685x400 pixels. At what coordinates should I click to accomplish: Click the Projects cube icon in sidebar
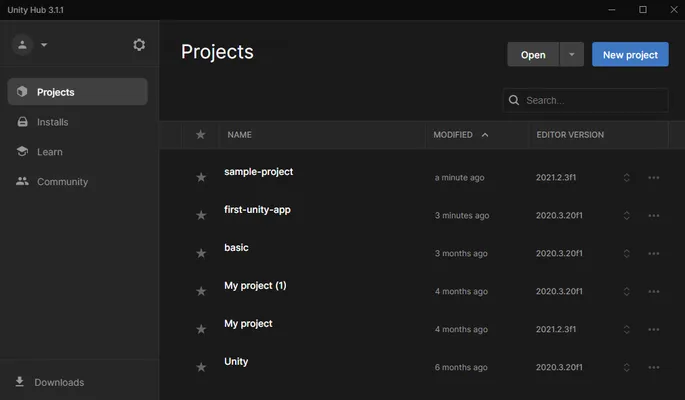22,91
